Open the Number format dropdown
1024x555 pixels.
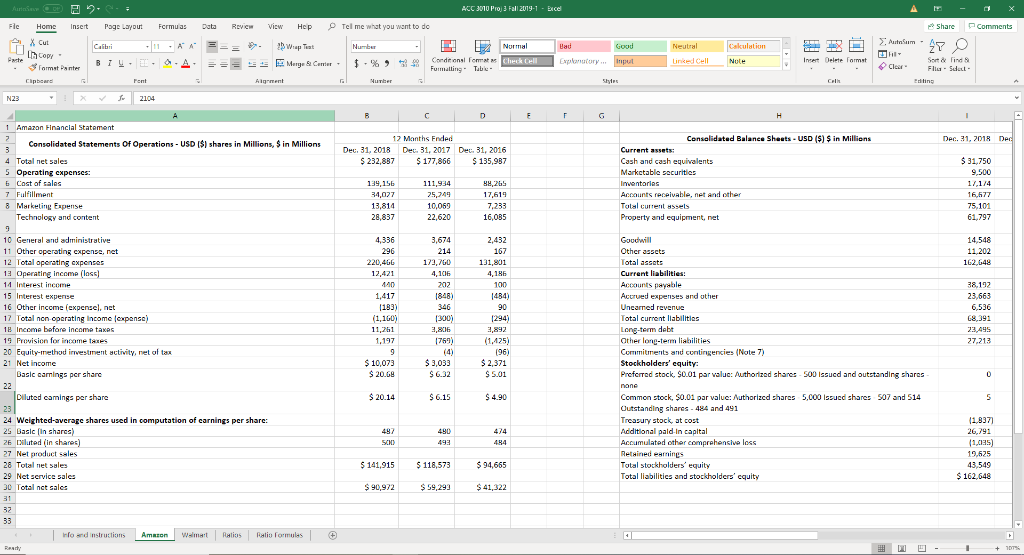(x=417, y=46)
